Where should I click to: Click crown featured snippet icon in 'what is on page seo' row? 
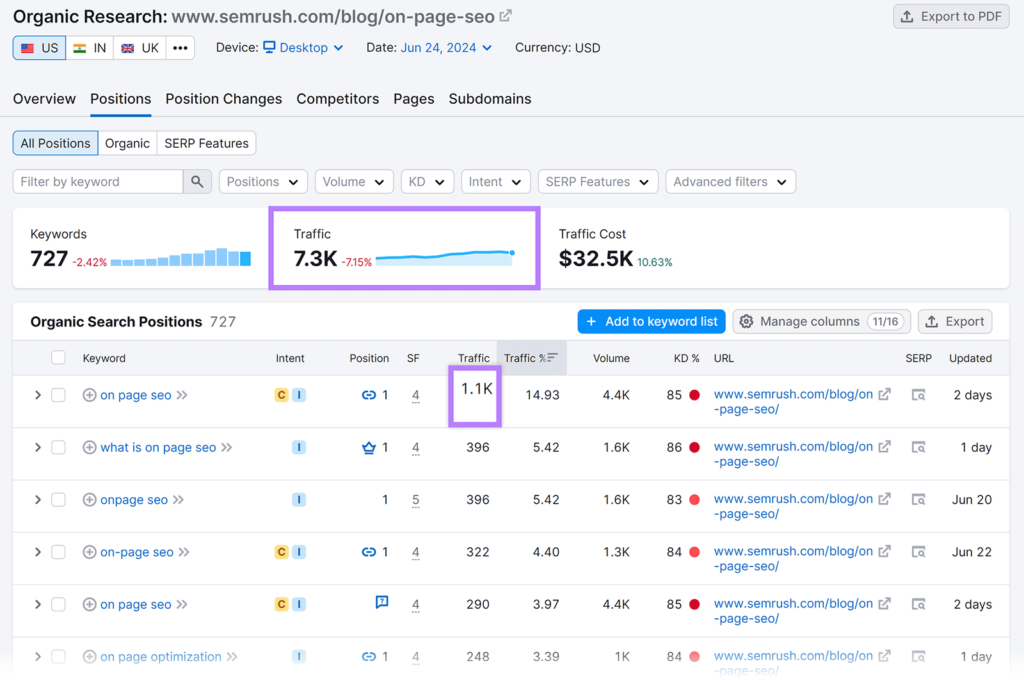click(369, 447)
